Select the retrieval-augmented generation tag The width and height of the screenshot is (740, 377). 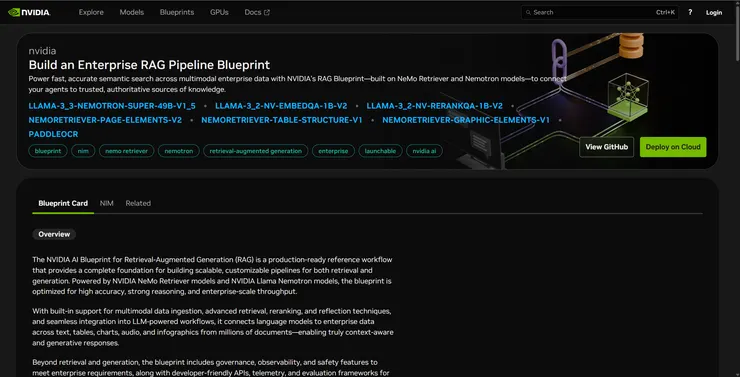(256, 151)
